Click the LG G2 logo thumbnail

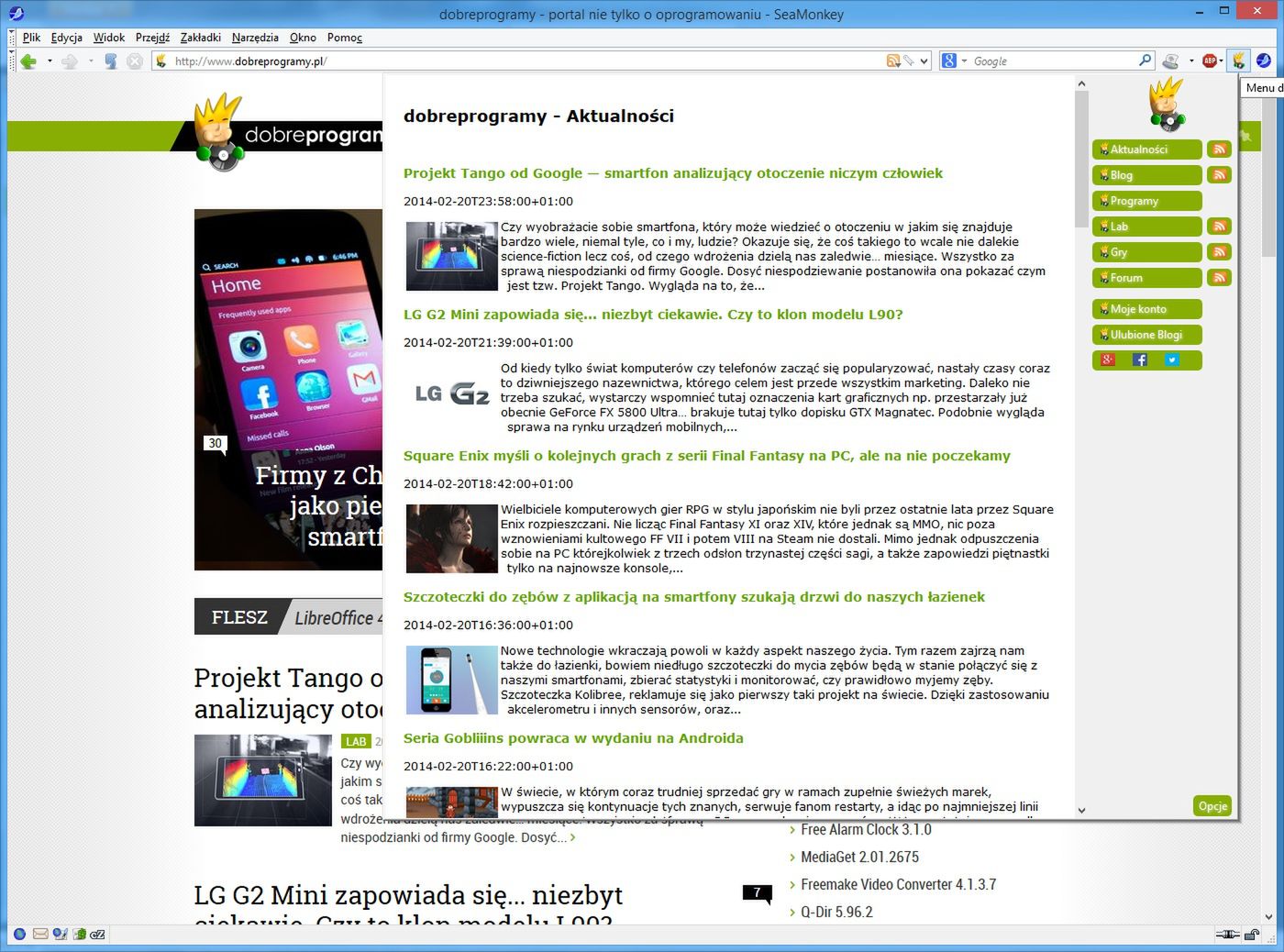click(452, 394)
